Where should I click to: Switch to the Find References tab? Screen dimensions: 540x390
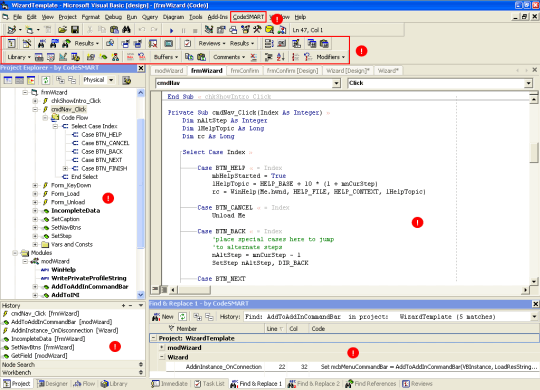[371, 383]
